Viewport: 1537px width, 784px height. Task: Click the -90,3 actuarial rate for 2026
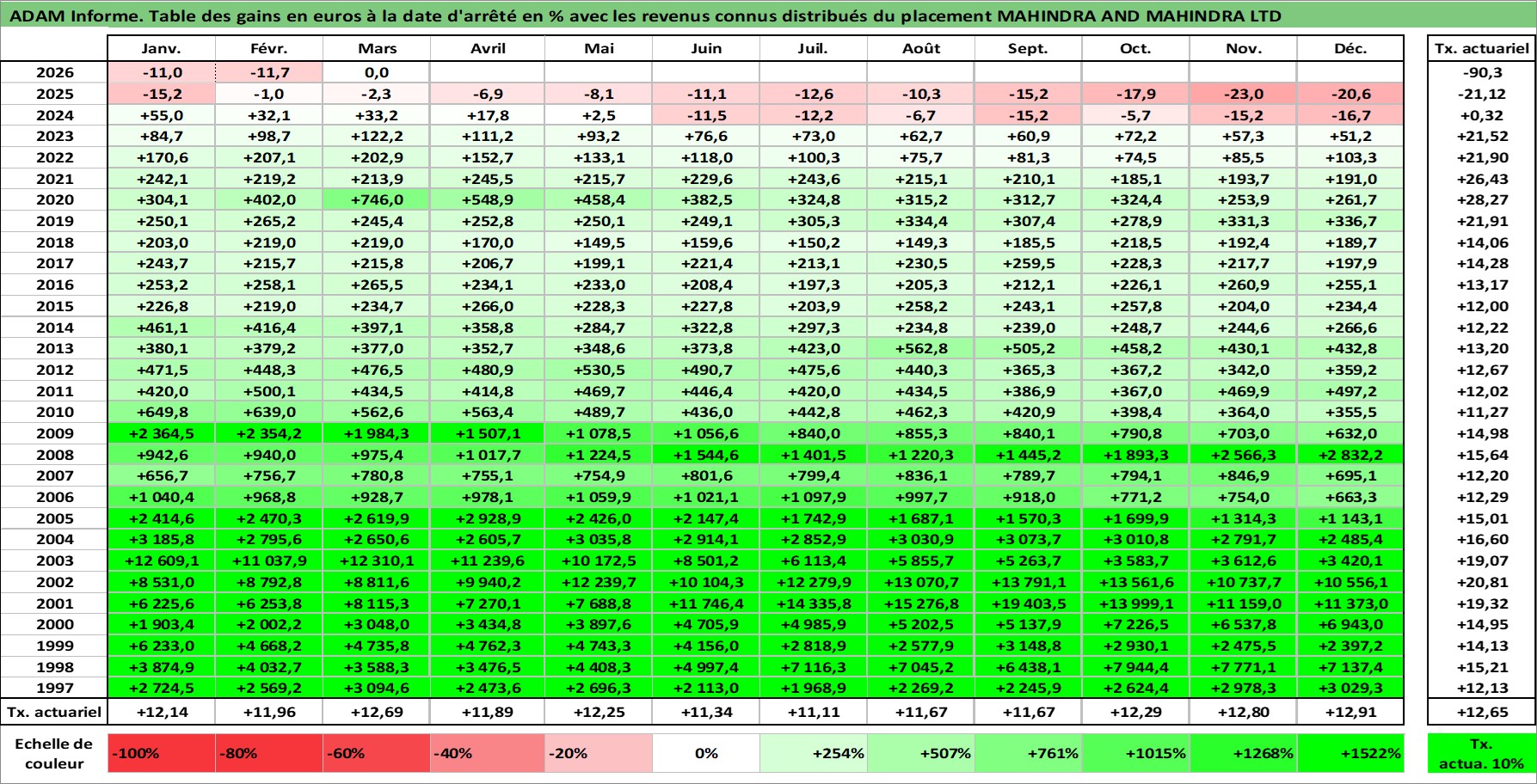point(1481,72)
